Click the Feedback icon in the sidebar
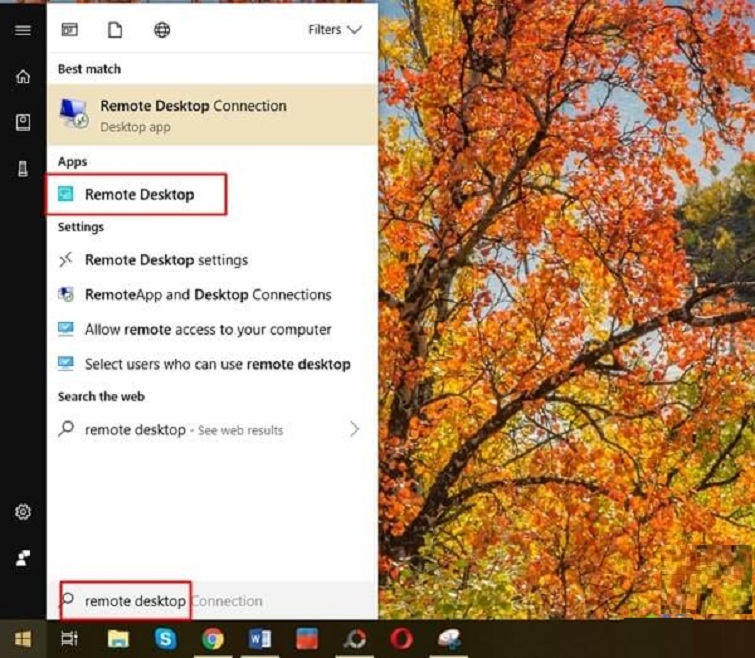755x658 pixels. click(x=22, y=558)
